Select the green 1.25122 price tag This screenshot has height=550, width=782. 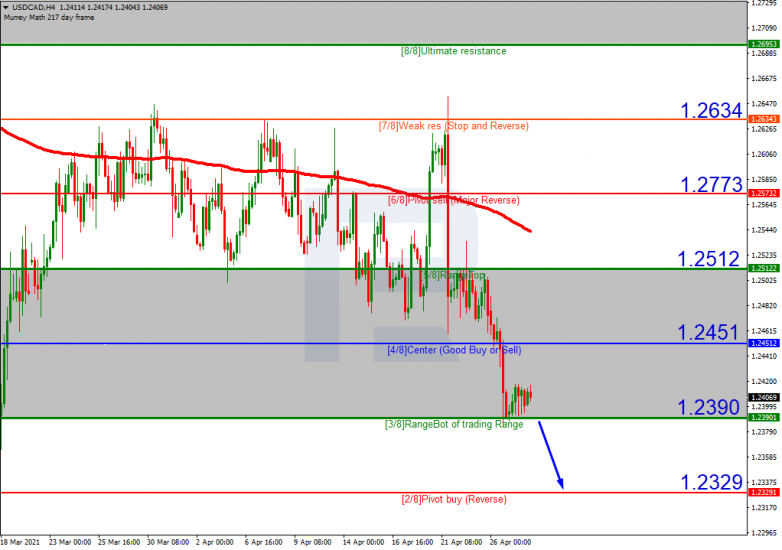(764, 268)
